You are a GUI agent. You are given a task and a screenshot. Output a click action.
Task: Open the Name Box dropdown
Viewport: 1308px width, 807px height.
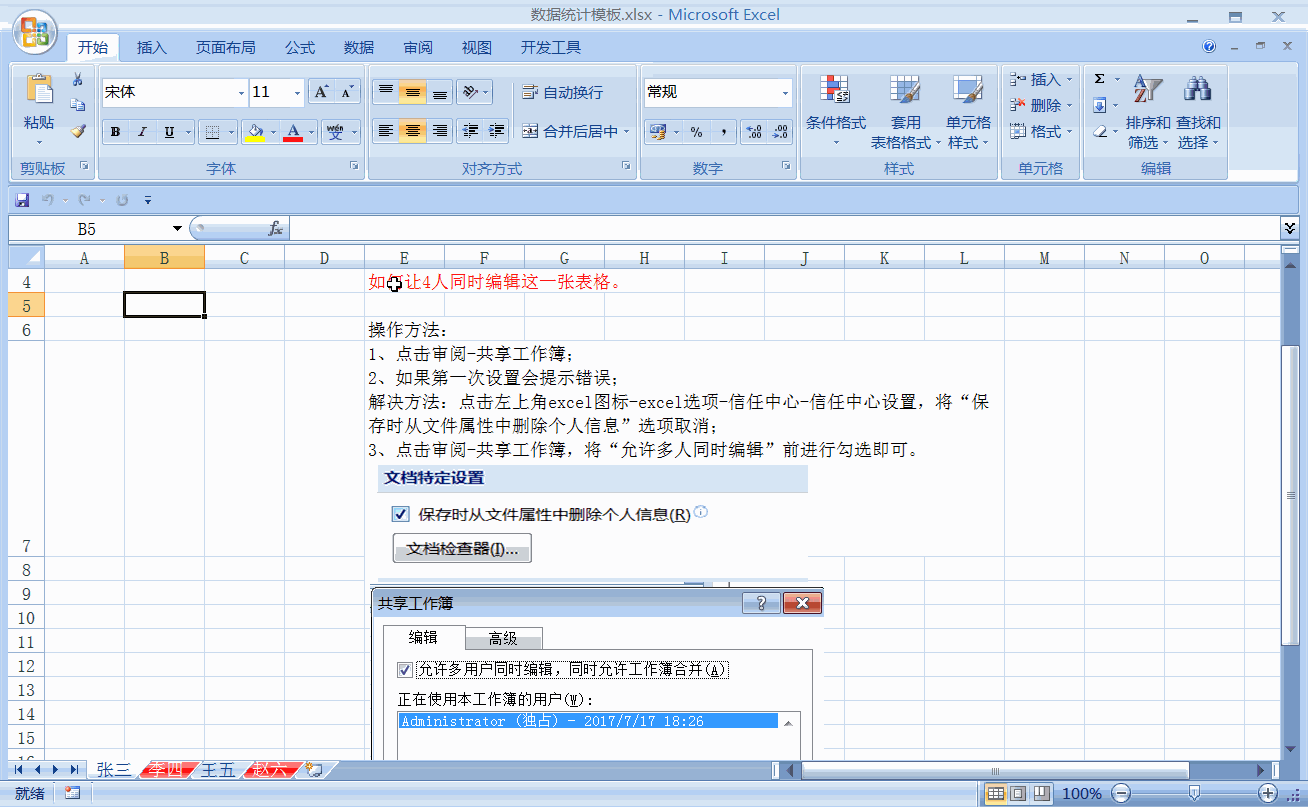pyautogui.click(x=177, y=229)
